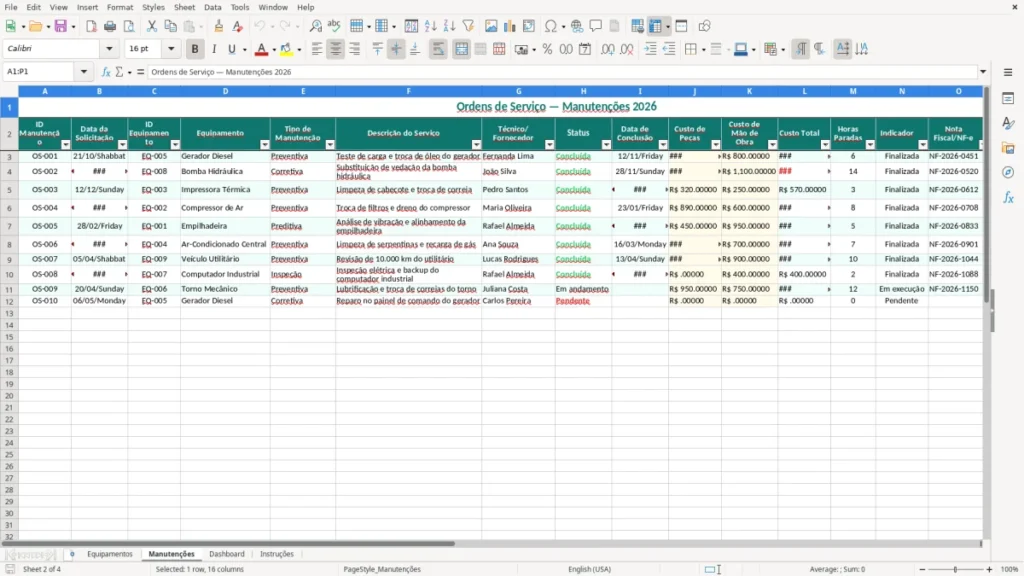Viewport: 1024px width, 576px height.
Task: Toggle Align Right
Action: 355,49
